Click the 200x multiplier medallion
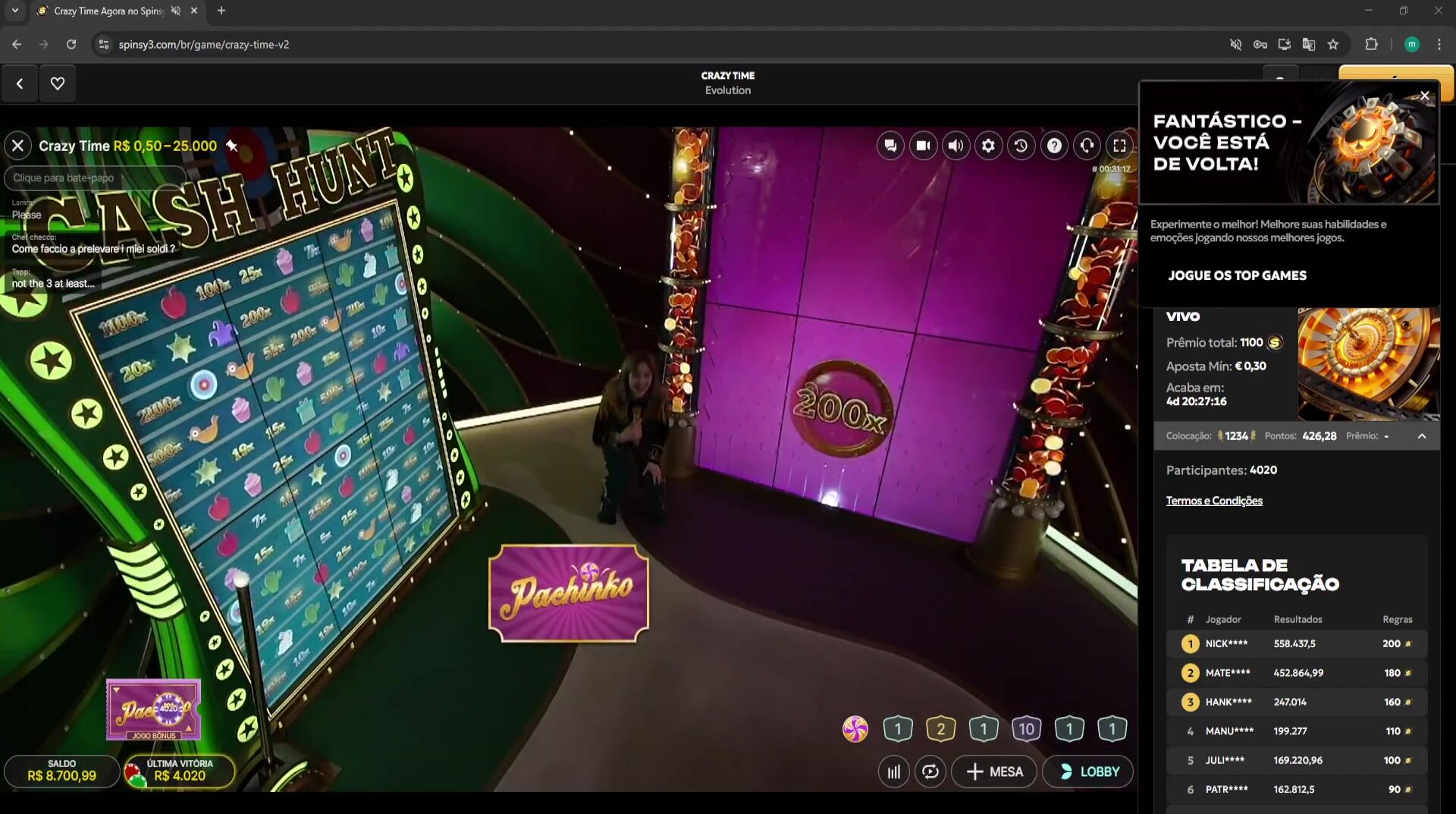The height and width of the screenshot is (814, 1456). point(841,409)
